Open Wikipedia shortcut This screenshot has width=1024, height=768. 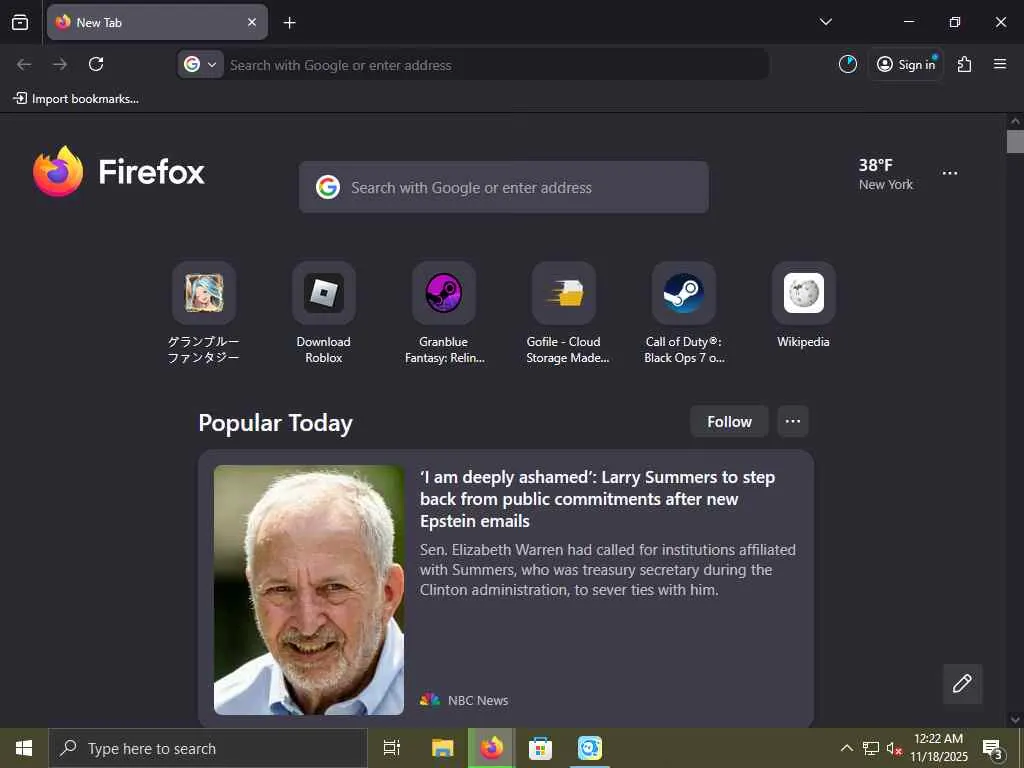[804, 305]
